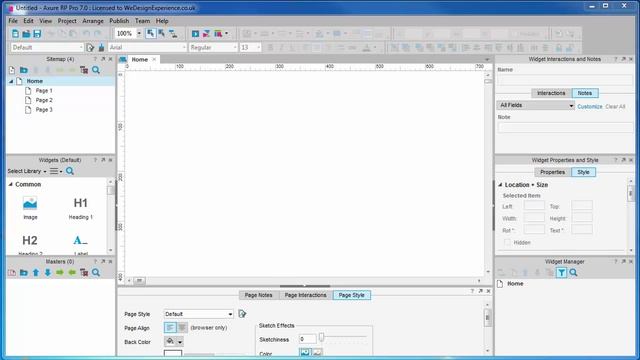This screenshot has height=360, width=640.
Task: Set Page Align to center
Action: click(x=182, y=328)
